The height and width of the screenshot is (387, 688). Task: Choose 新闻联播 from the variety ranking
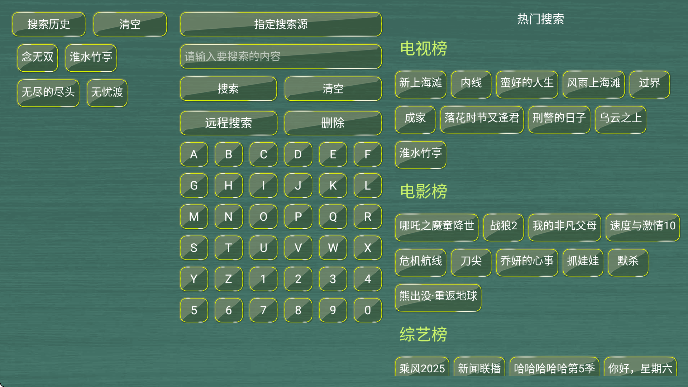coord(479,367)
